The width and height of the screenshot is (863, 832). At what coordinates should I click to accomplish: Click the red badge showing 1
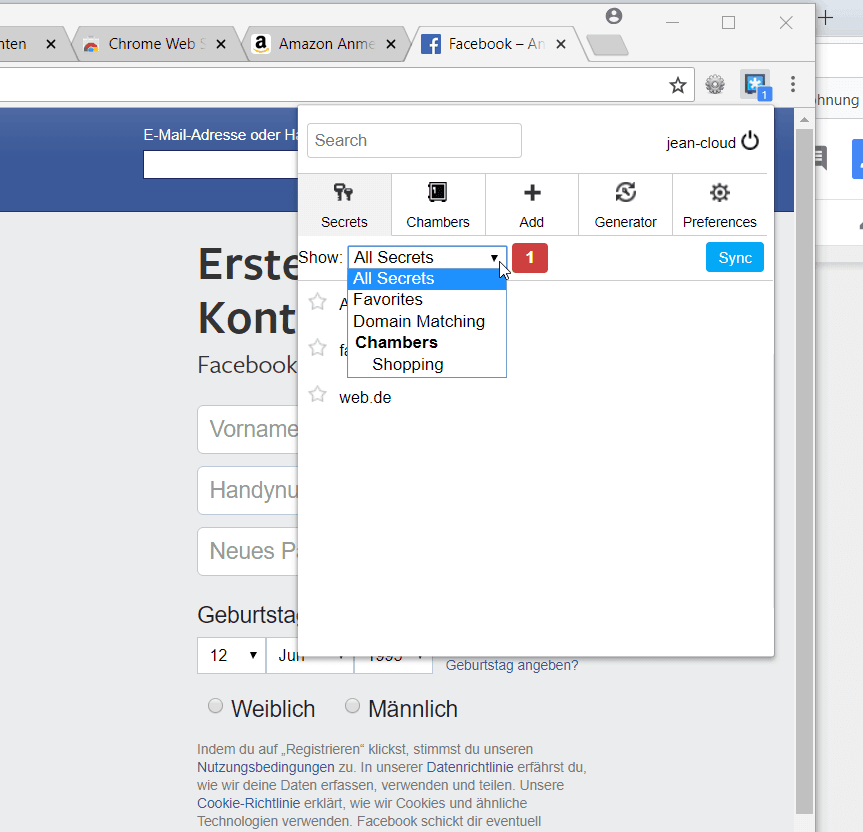[529, 258]
